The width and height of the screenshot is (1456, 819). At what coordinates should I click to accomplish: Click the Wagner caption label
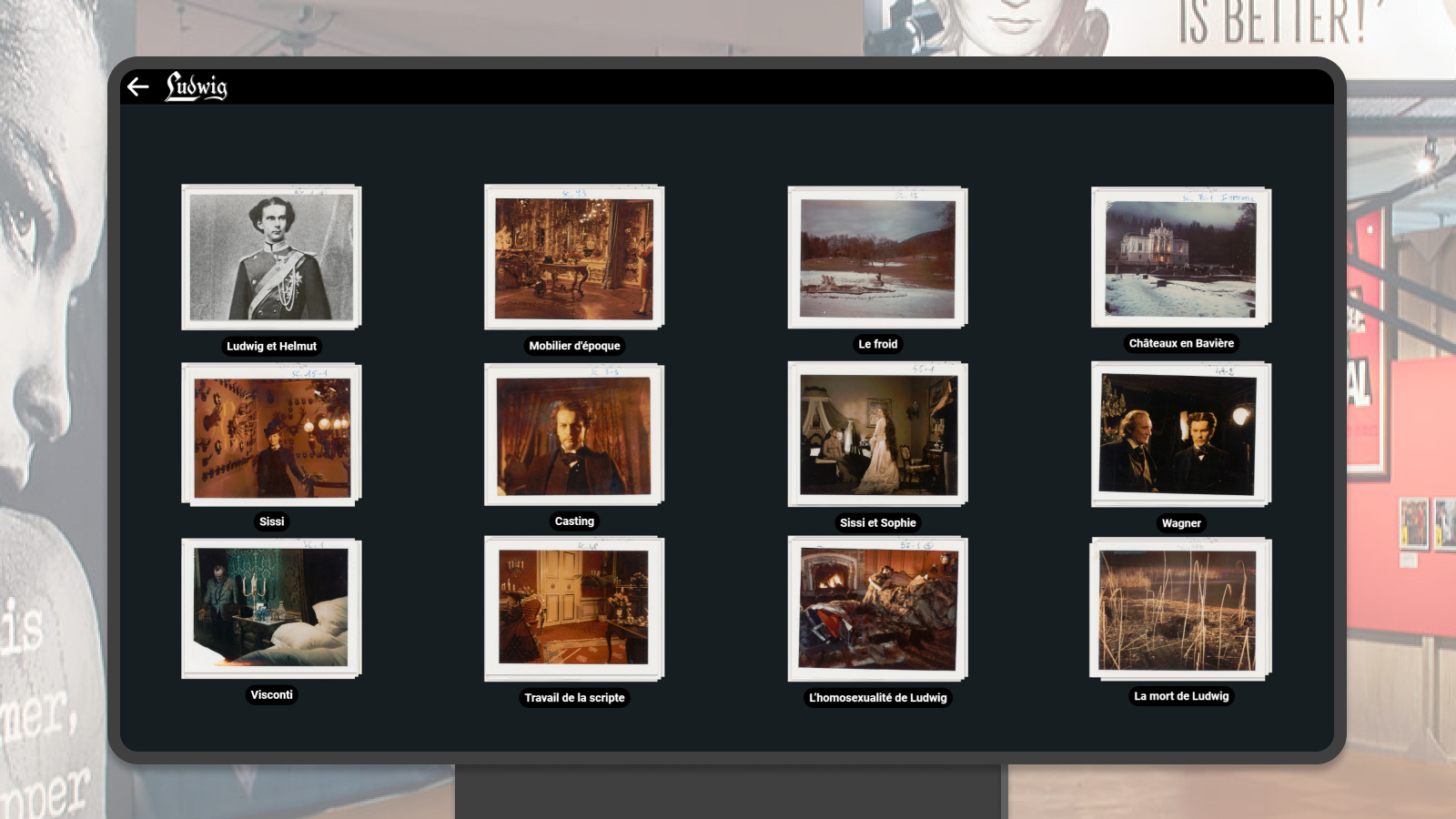[1181, 523]
